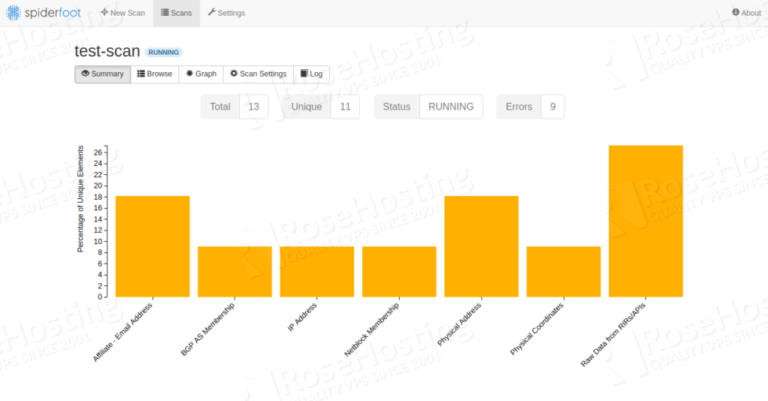The height and width of the screenshot is (401, 768).
Task: Go to the Scans list page
Action: 178,12
